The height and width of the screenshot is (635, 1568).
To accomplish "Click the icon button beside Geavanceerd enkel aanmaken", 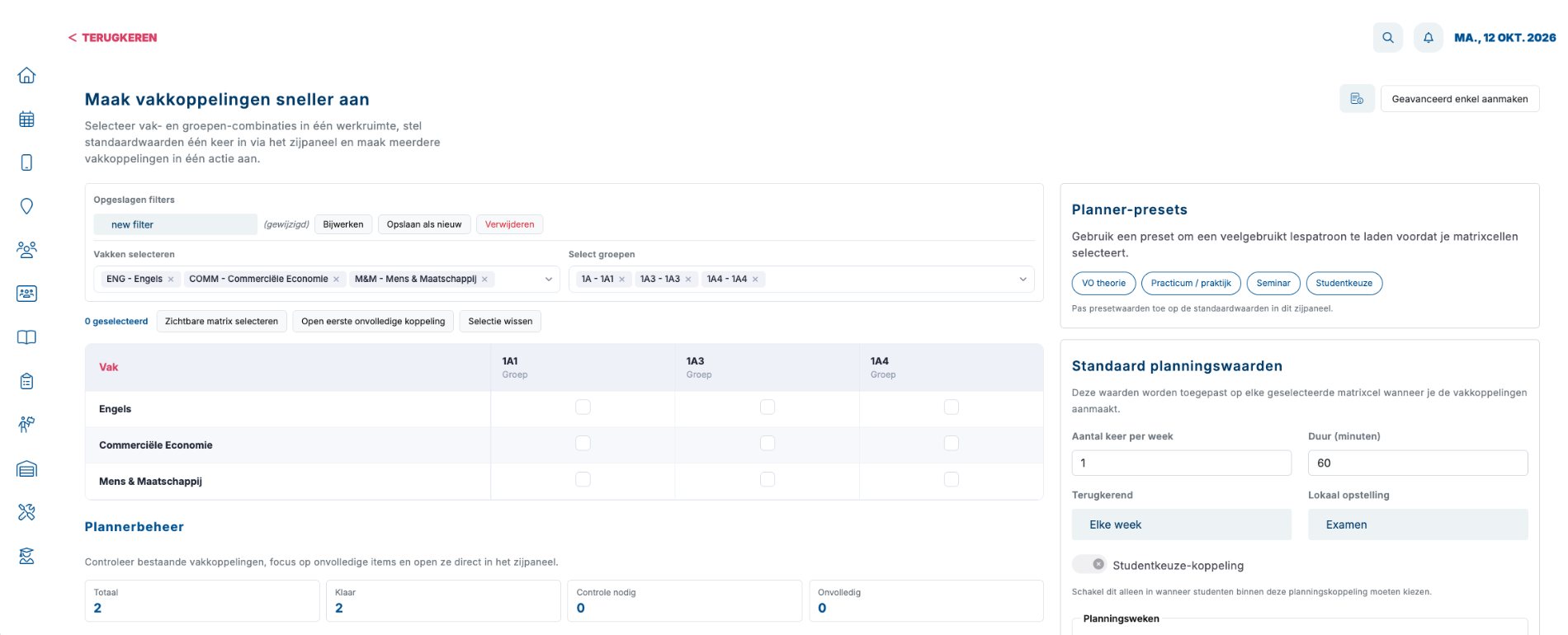I will (x=1357, y=99).
